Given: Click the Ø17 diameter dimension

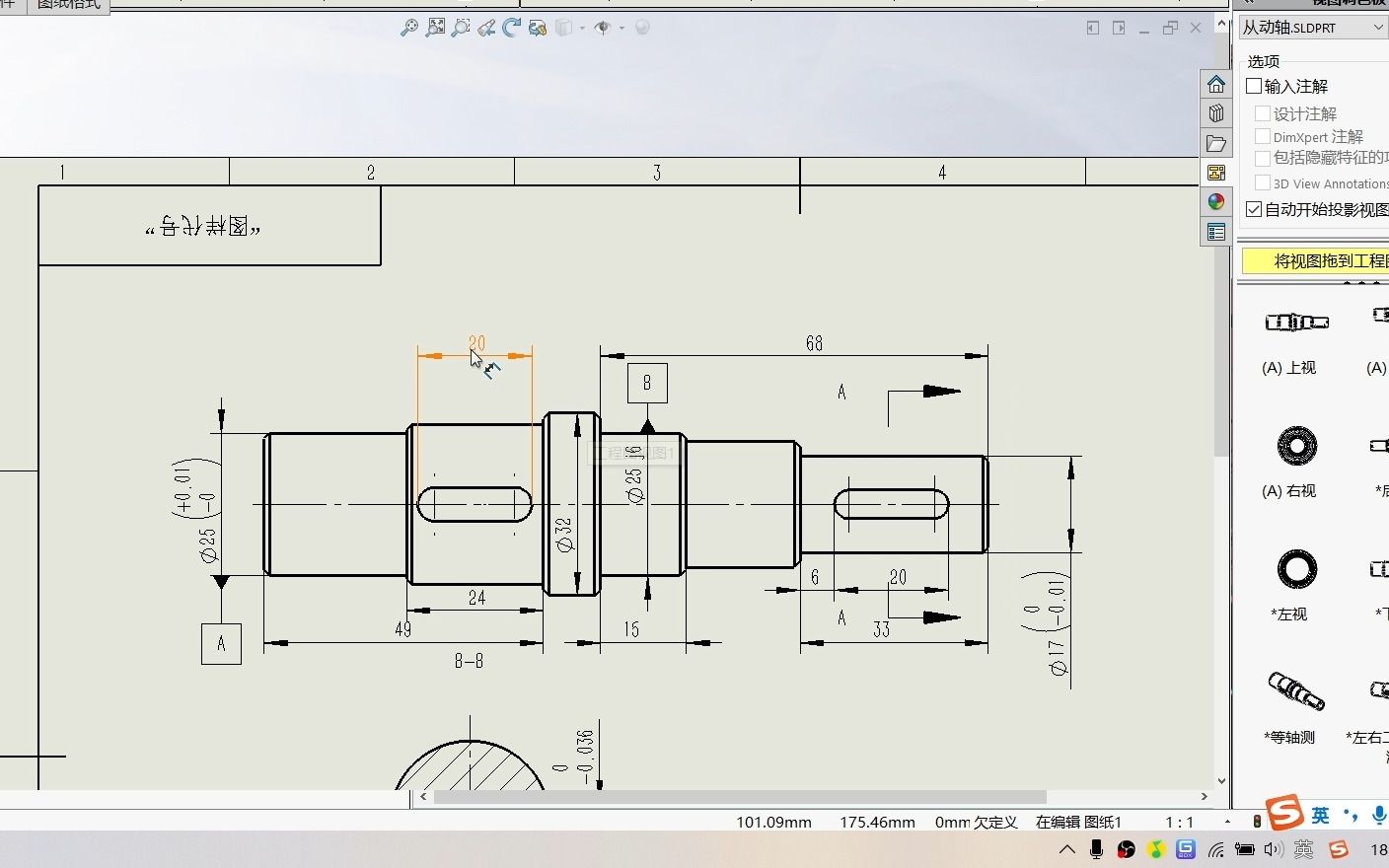Looking at the screenshot, I should click(1059, 659).
